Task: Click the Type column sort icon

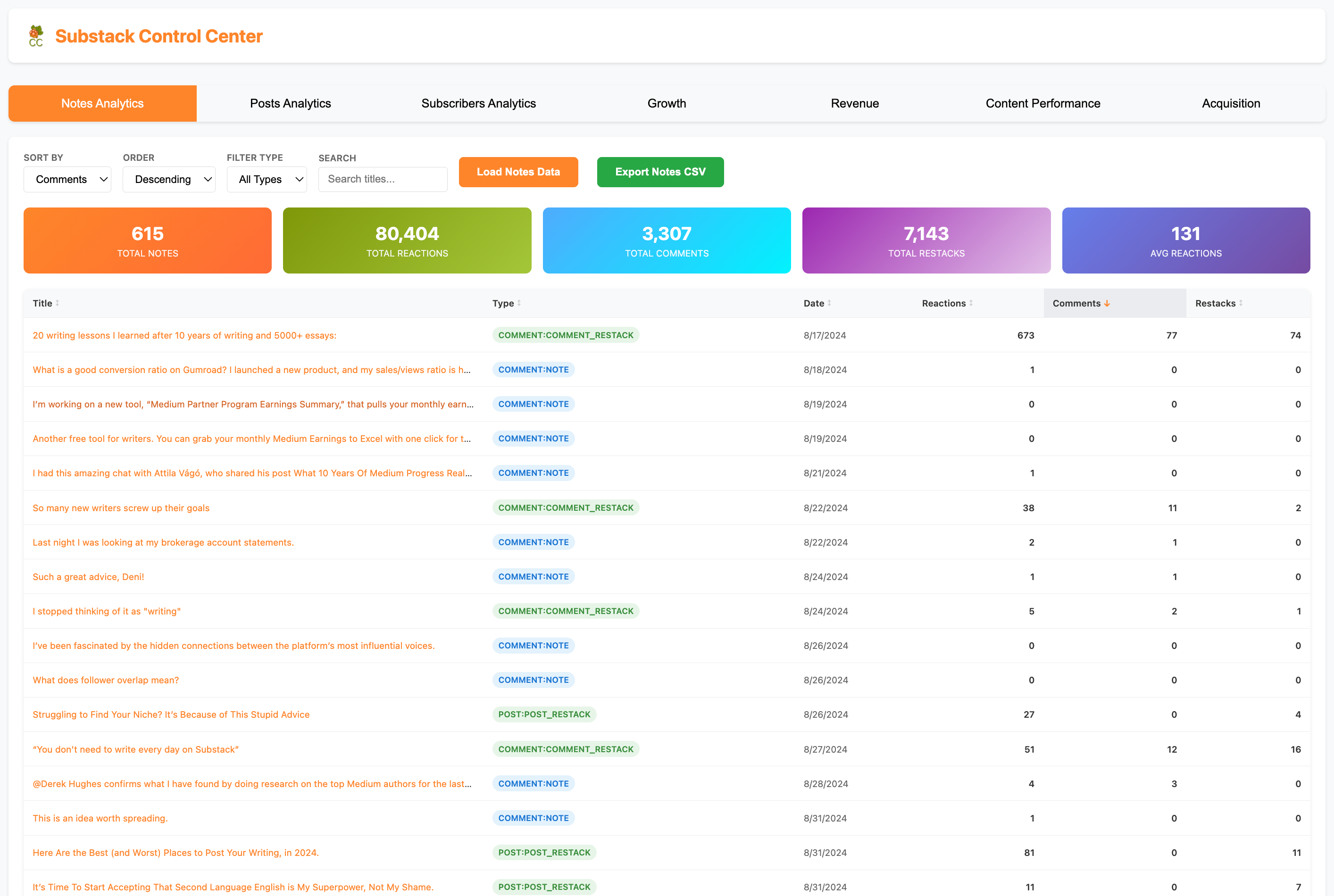Action: tap(519, 303)
